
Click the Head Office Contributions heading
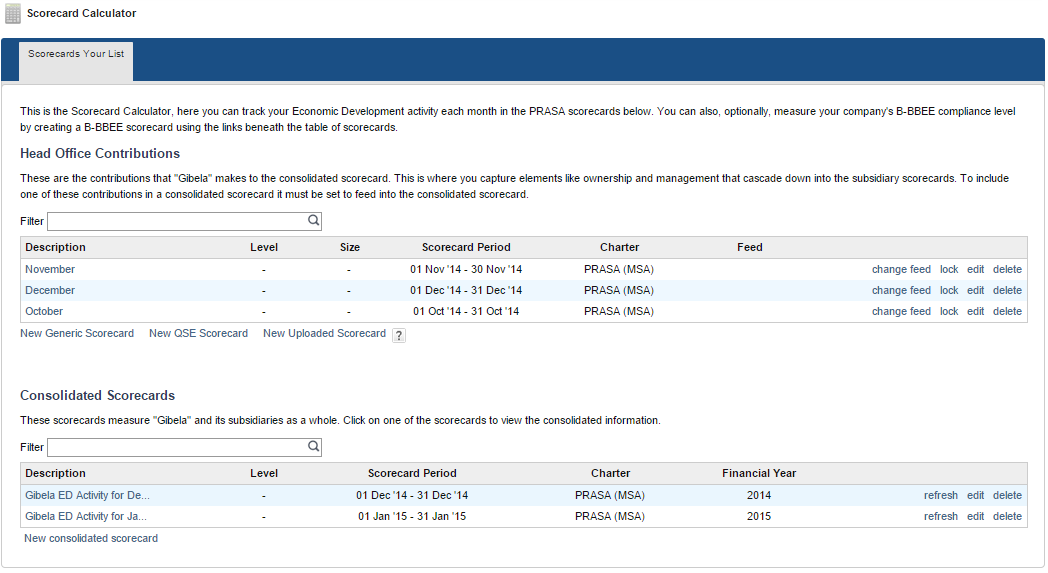tap(100, 153)
